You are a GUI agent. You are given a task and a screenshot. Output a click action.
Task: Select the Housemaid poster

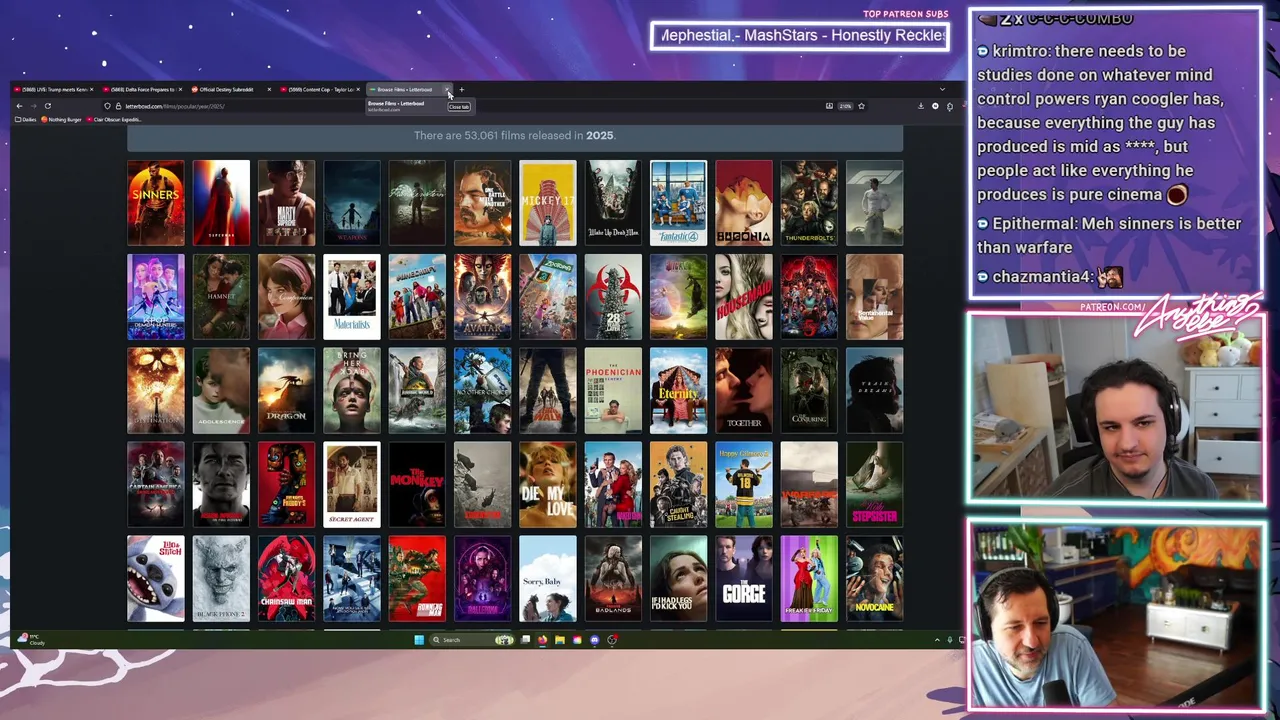[x=744, y=297]
